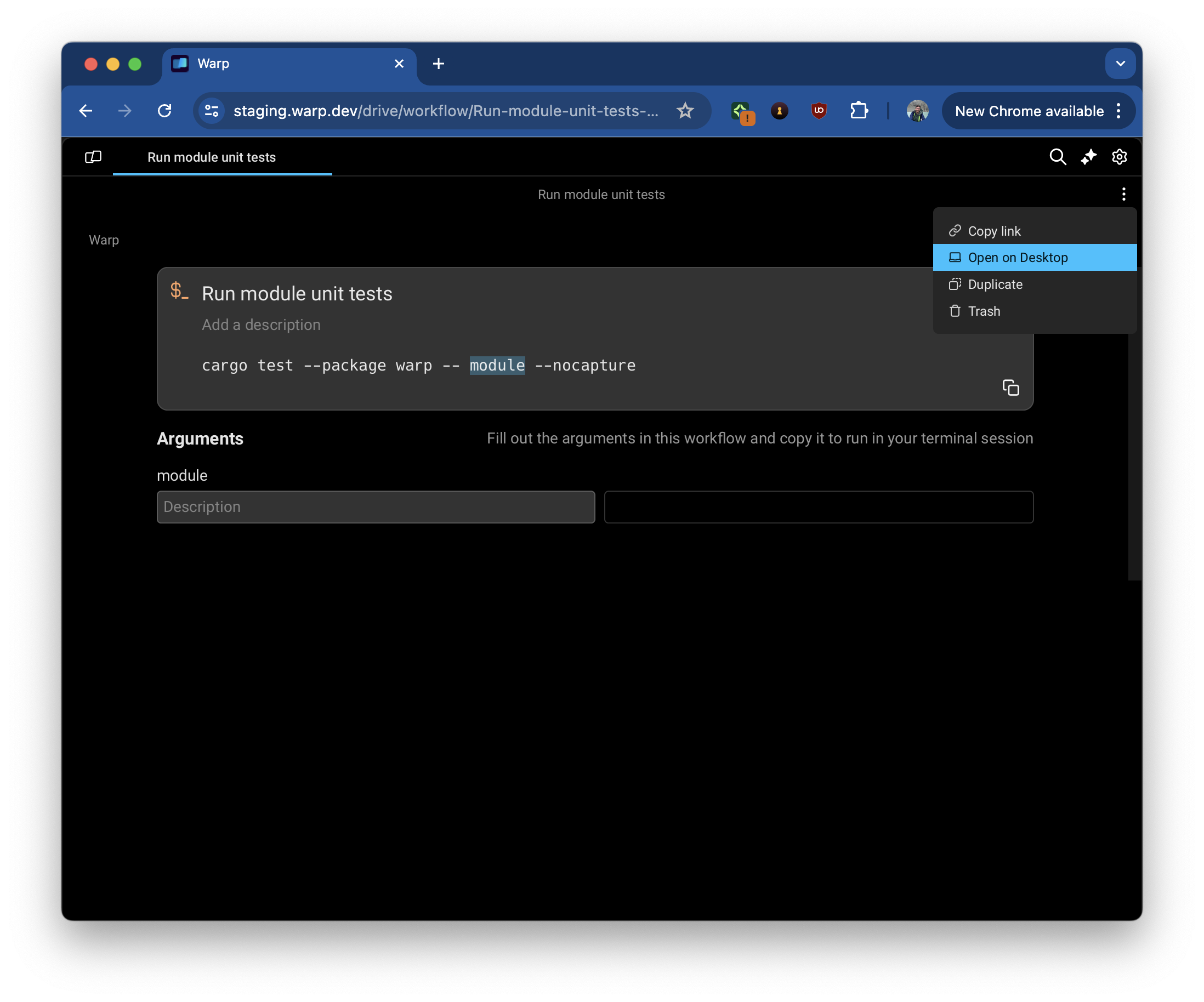Click the uBlock Origin extension icon
The height and width of the screenshot is (1002, 1204).
pyautogui.click(x=819, y=111)
